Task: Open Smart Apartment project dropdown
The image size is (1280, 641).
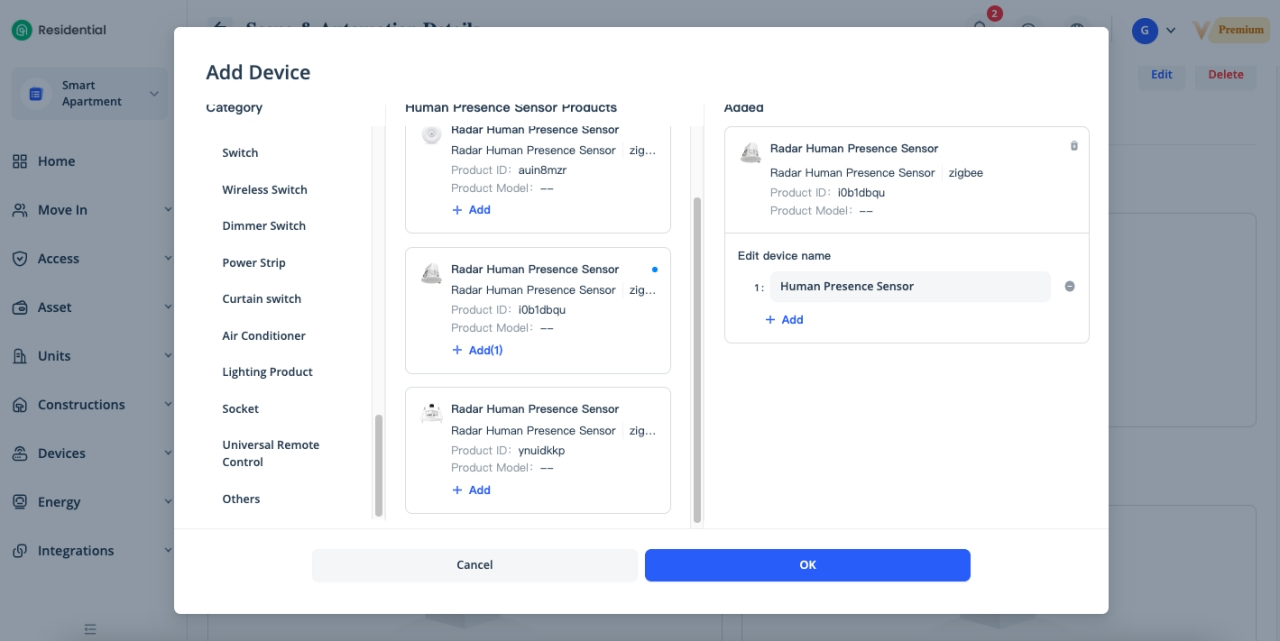Action: coord(154,94)
